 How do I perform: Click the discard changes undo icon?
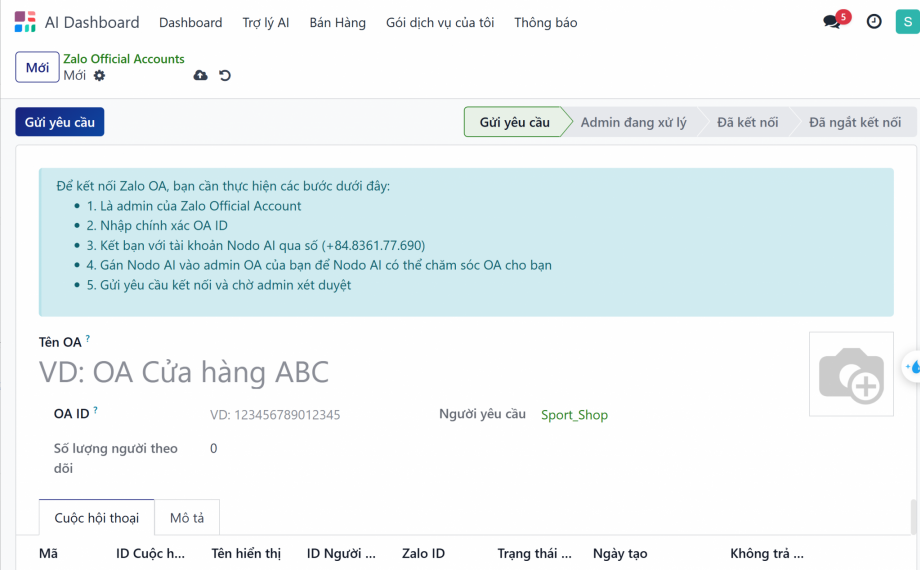225,76
